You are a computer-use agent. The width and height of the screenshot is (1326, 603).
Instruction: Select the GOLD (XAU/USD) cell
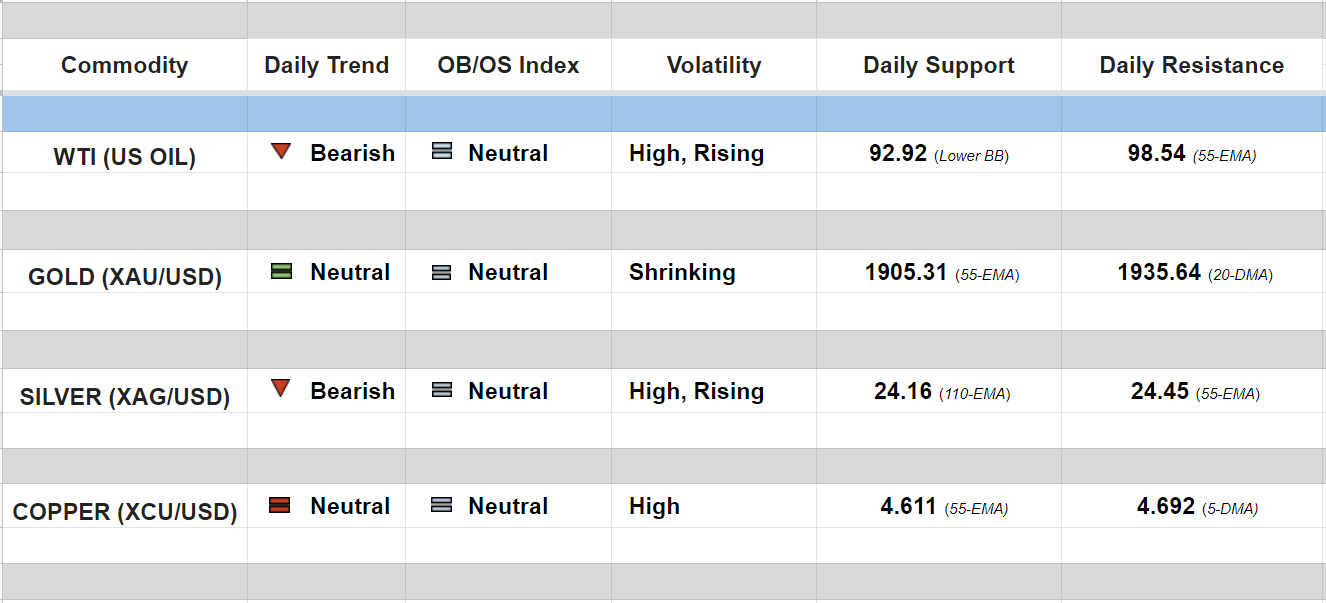[124, 277]
